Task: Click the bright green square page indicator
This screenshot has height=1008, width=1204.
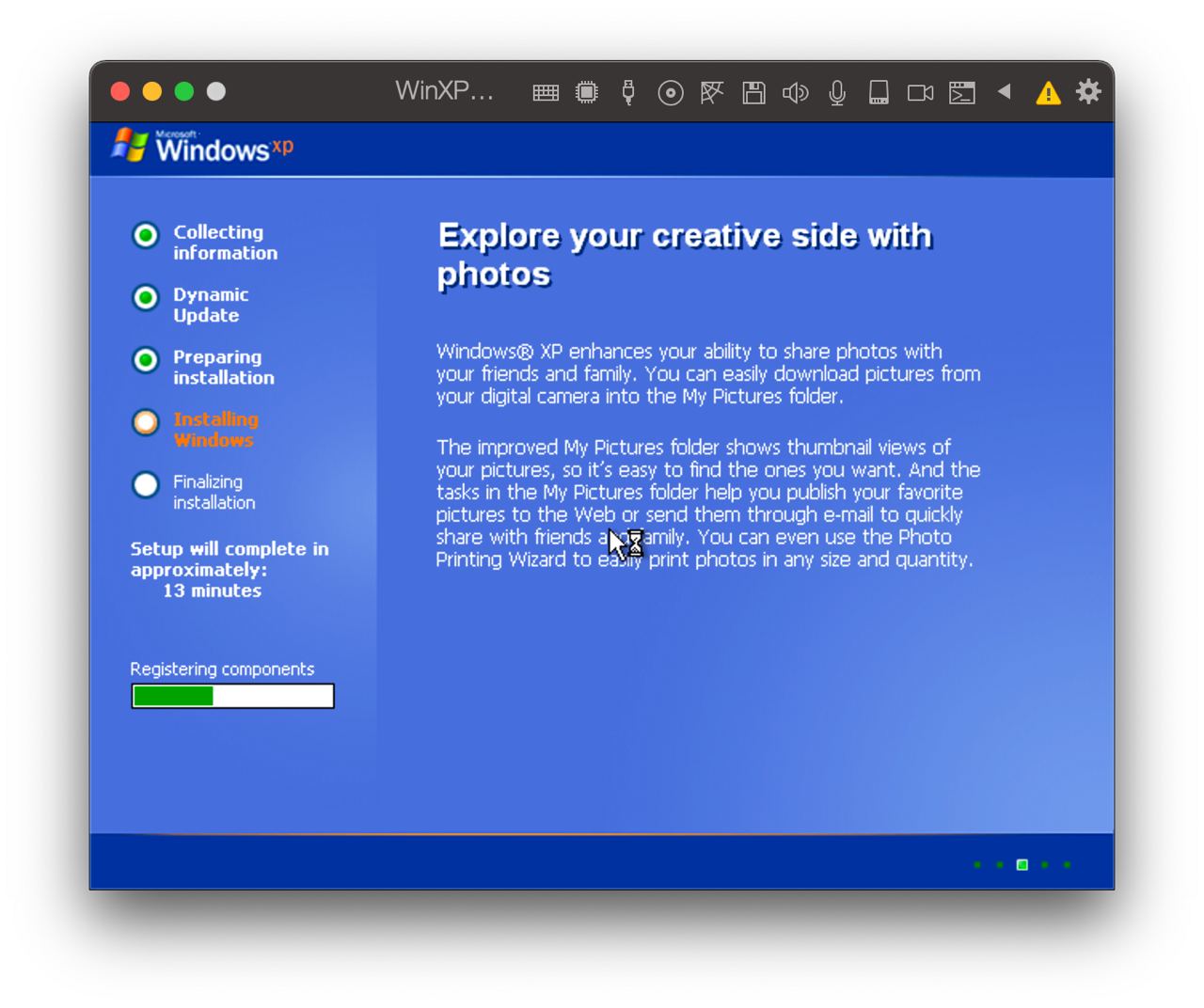Action: tap(1022, 864)
